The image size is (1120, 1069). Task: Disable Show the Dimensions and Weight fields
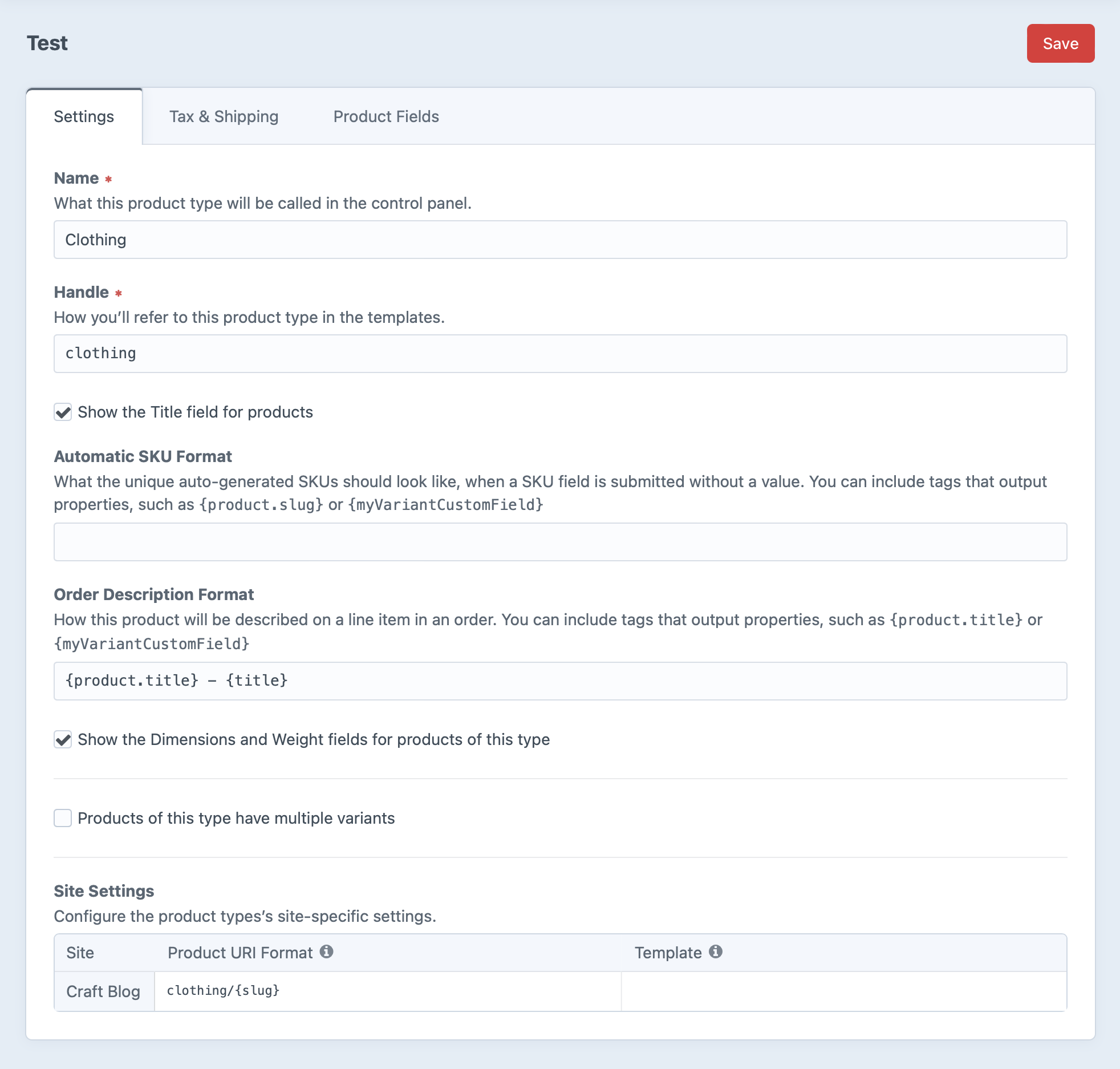(x=63, y=739)
